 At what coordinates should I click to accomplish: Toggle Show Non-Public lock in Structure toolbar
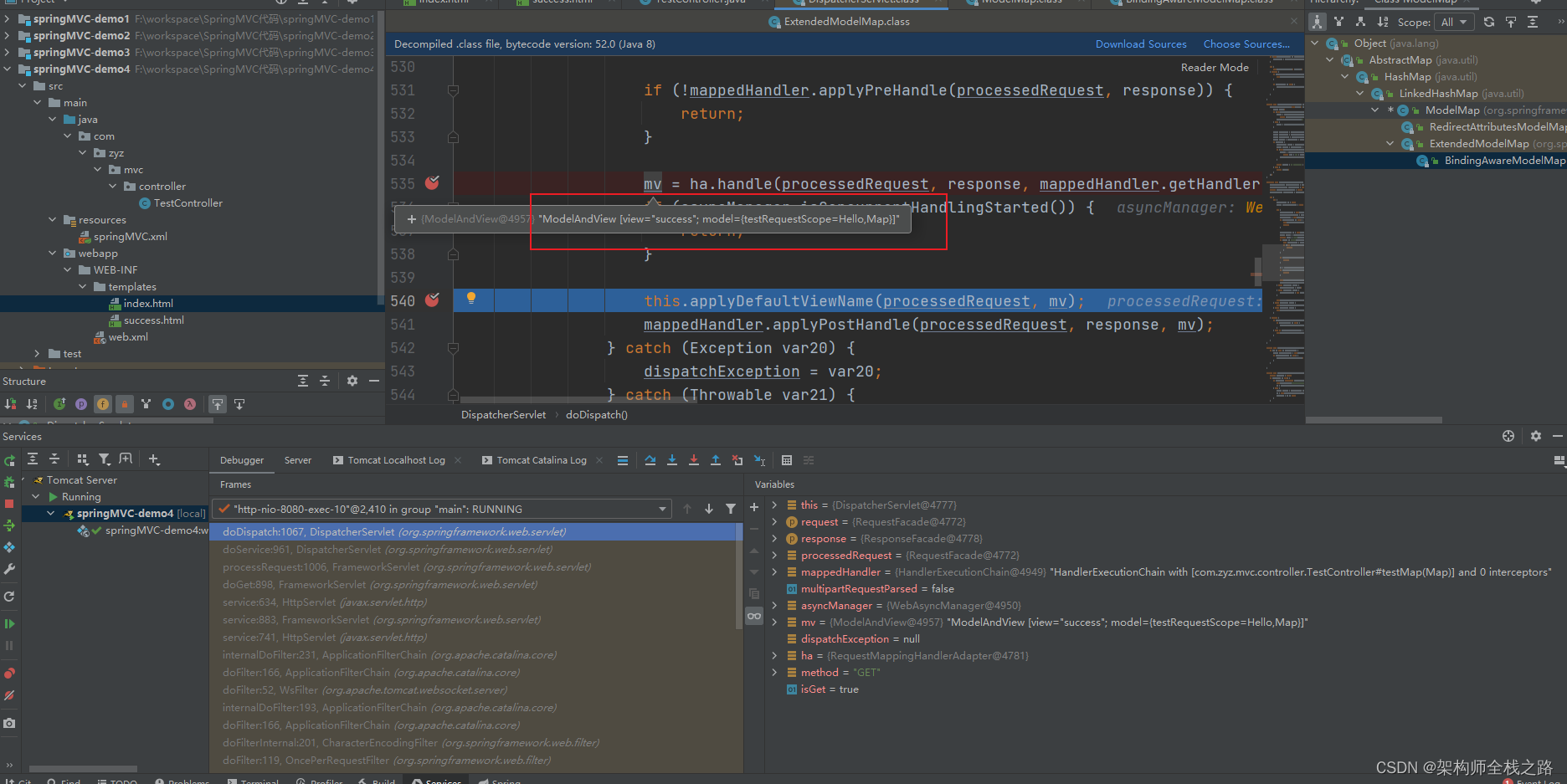pyautogui.click(x=125, y=404)
